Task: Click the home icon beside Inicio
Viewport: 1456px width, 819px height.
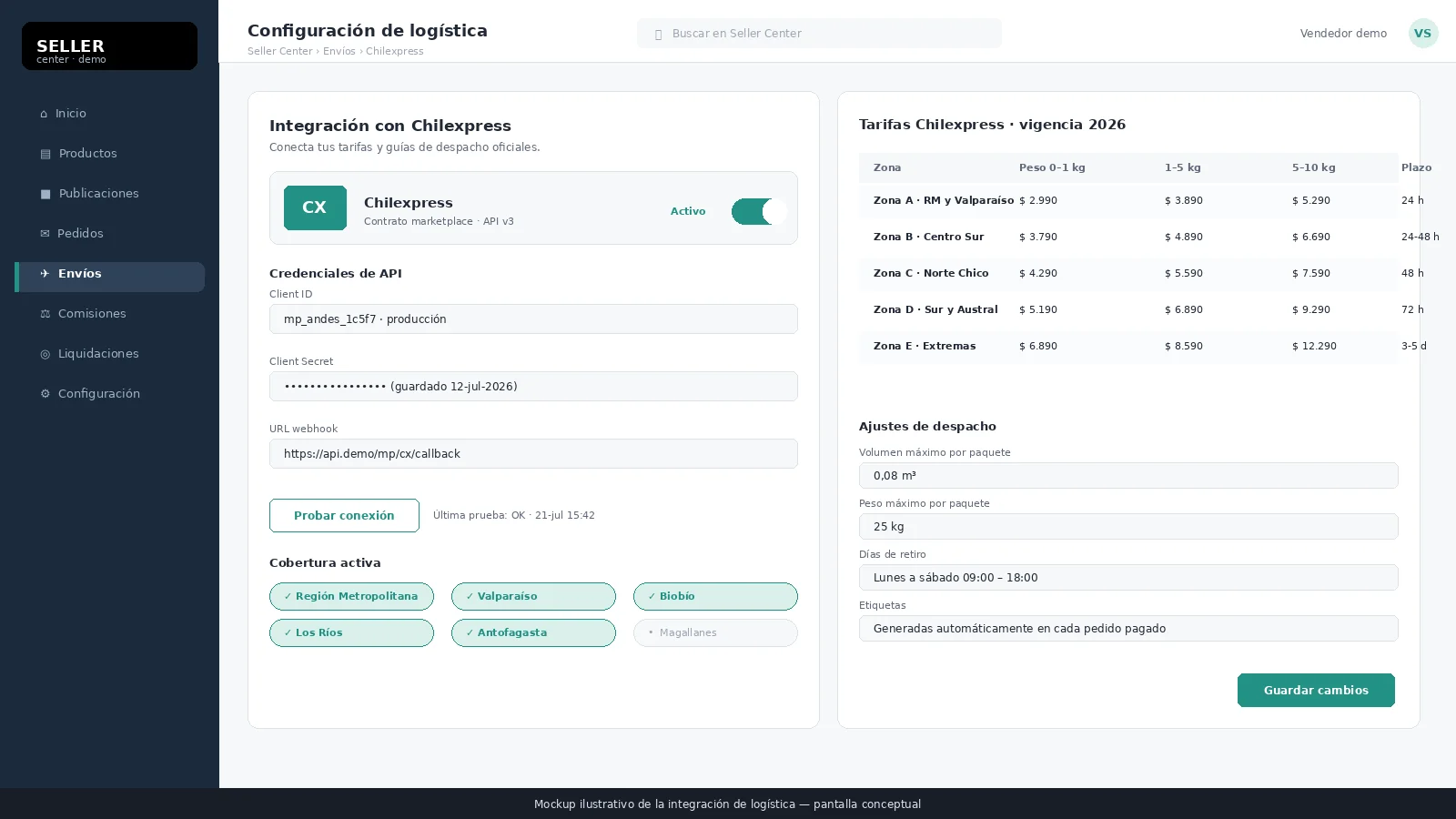Action: [x=44, y=114]
